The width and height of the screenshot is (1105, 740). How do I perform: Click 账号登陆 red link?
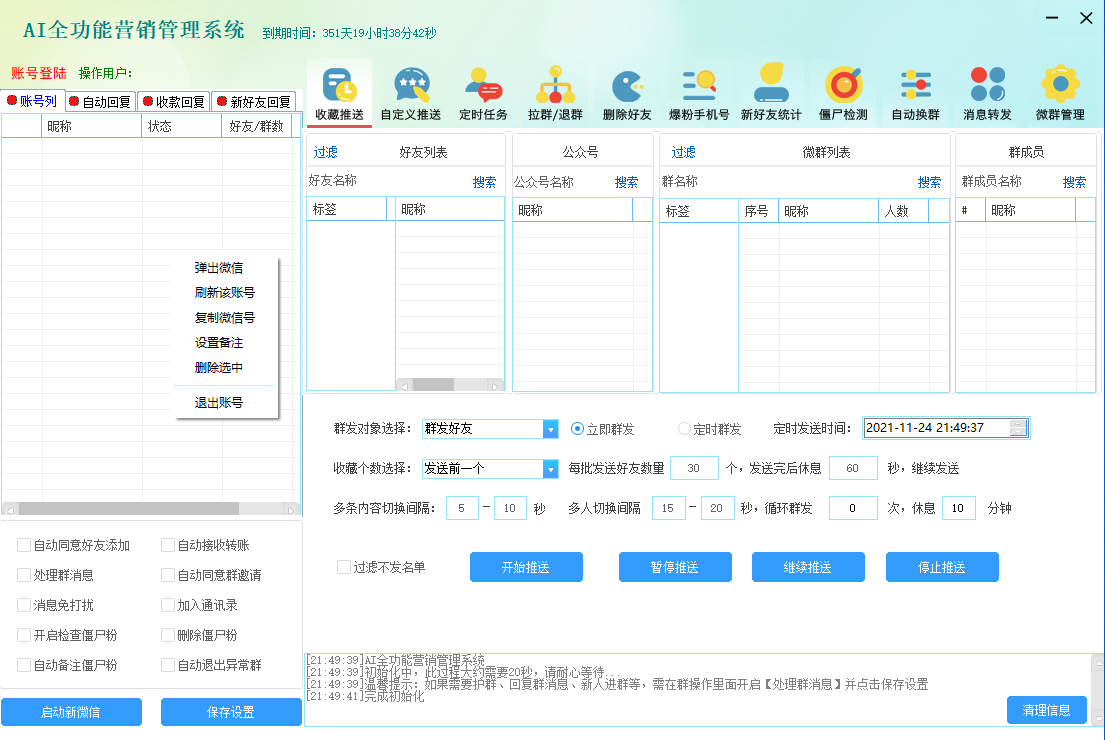[x=39, y=73]
